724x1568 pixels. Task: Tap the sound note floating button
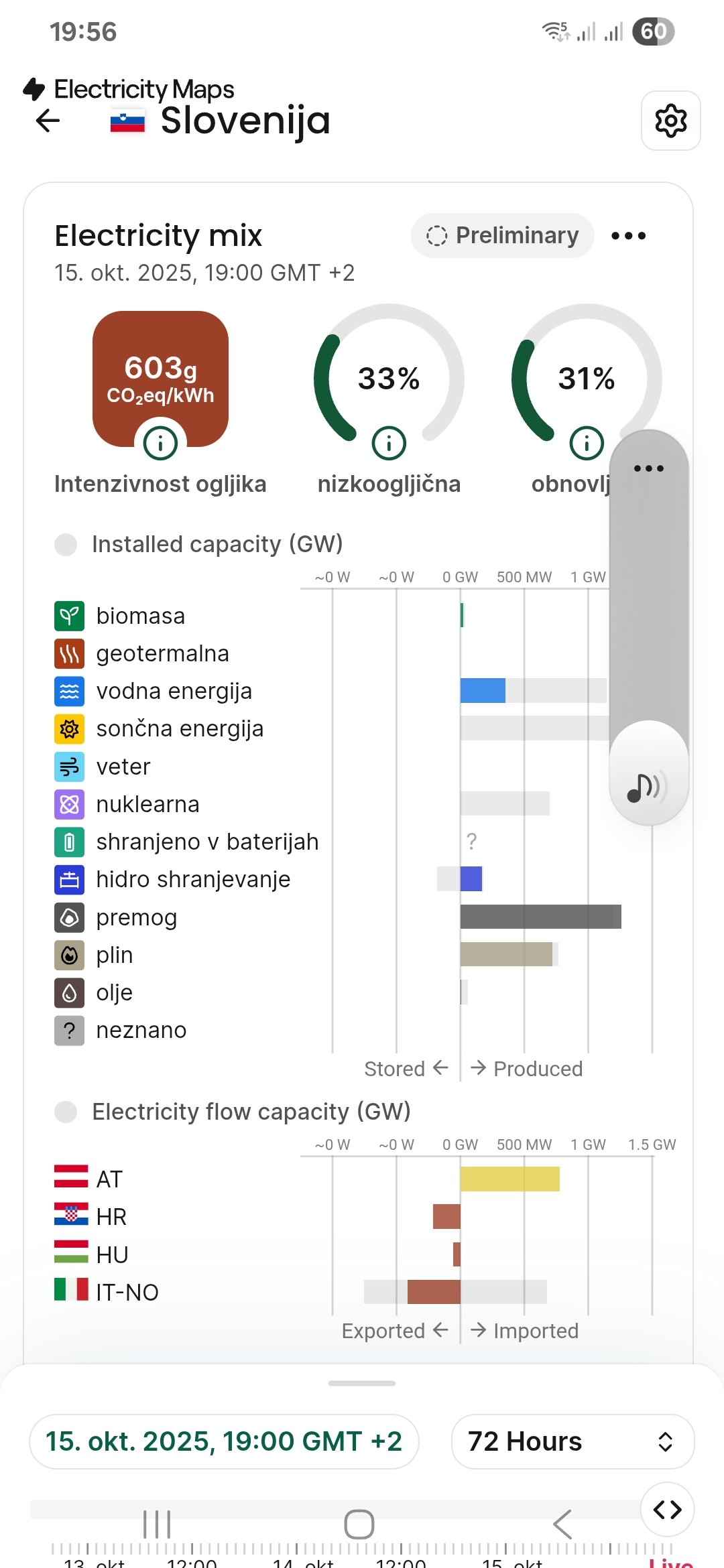tap(648, 787)
